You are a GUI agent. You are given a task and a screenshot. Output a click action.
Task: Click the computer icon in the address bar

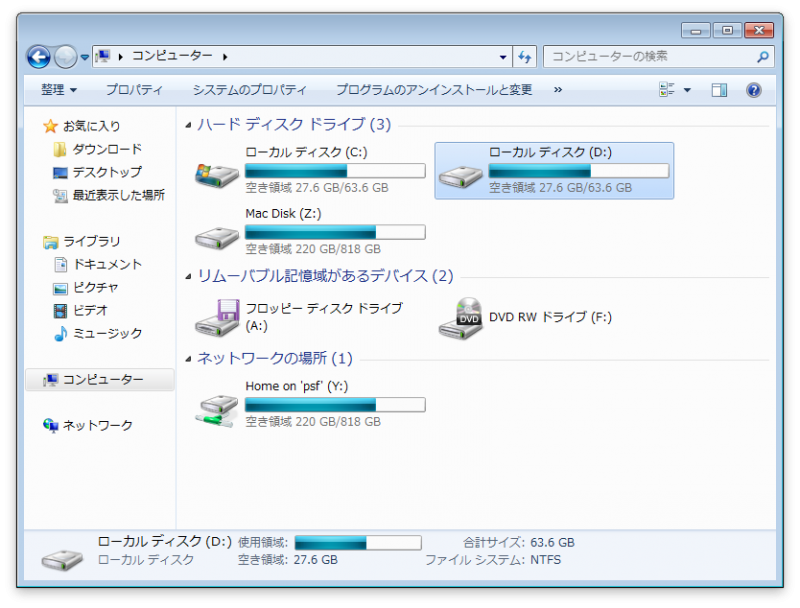[x=103, y=56]
